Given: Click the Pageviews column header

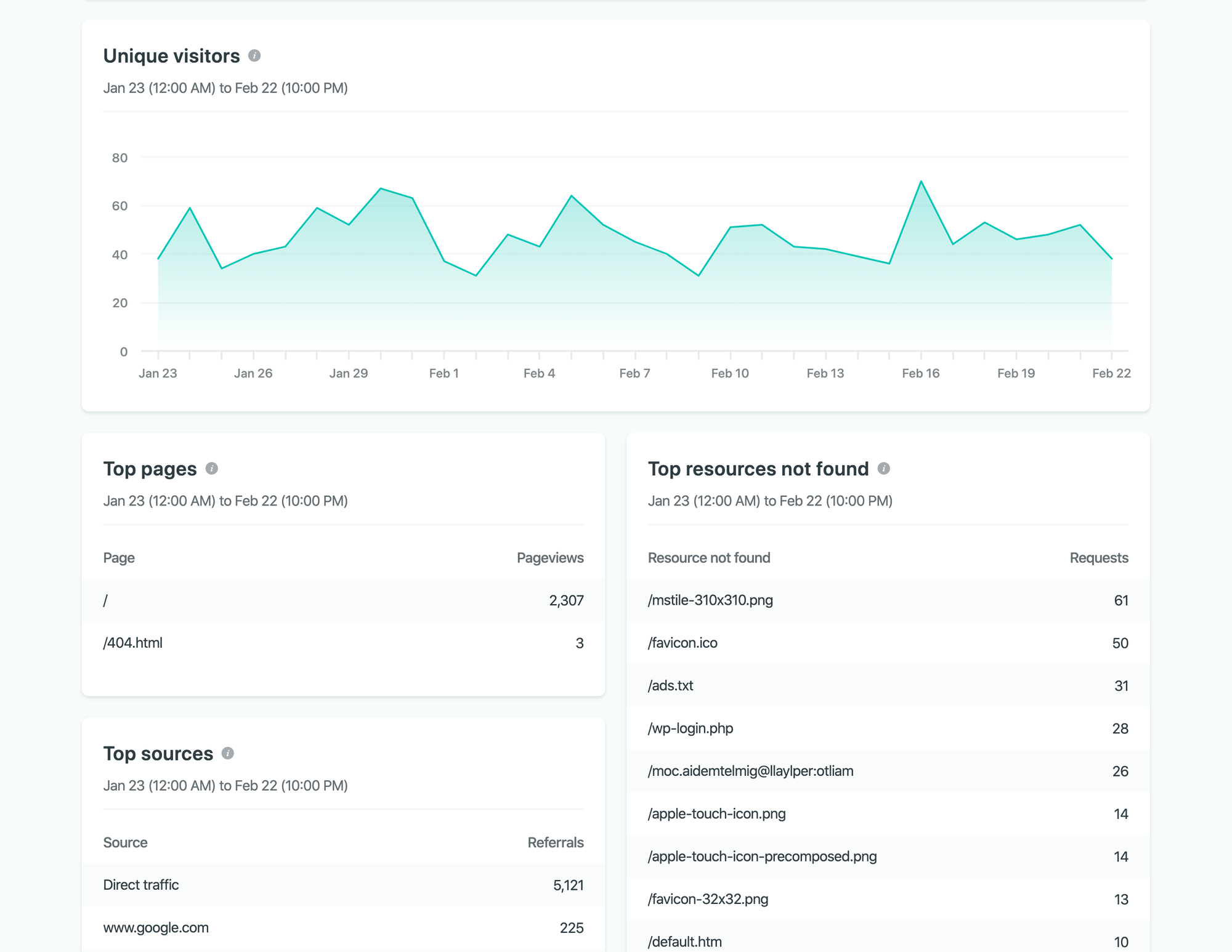Looking at the screenshot, I should (x=550, y=558).
